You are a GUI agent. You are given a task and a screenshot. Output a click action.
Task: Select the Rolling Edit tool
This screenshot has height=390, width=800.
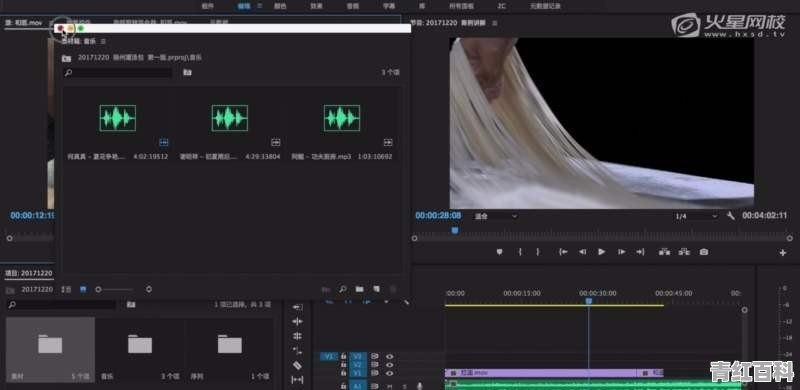[x=297, y=336]
